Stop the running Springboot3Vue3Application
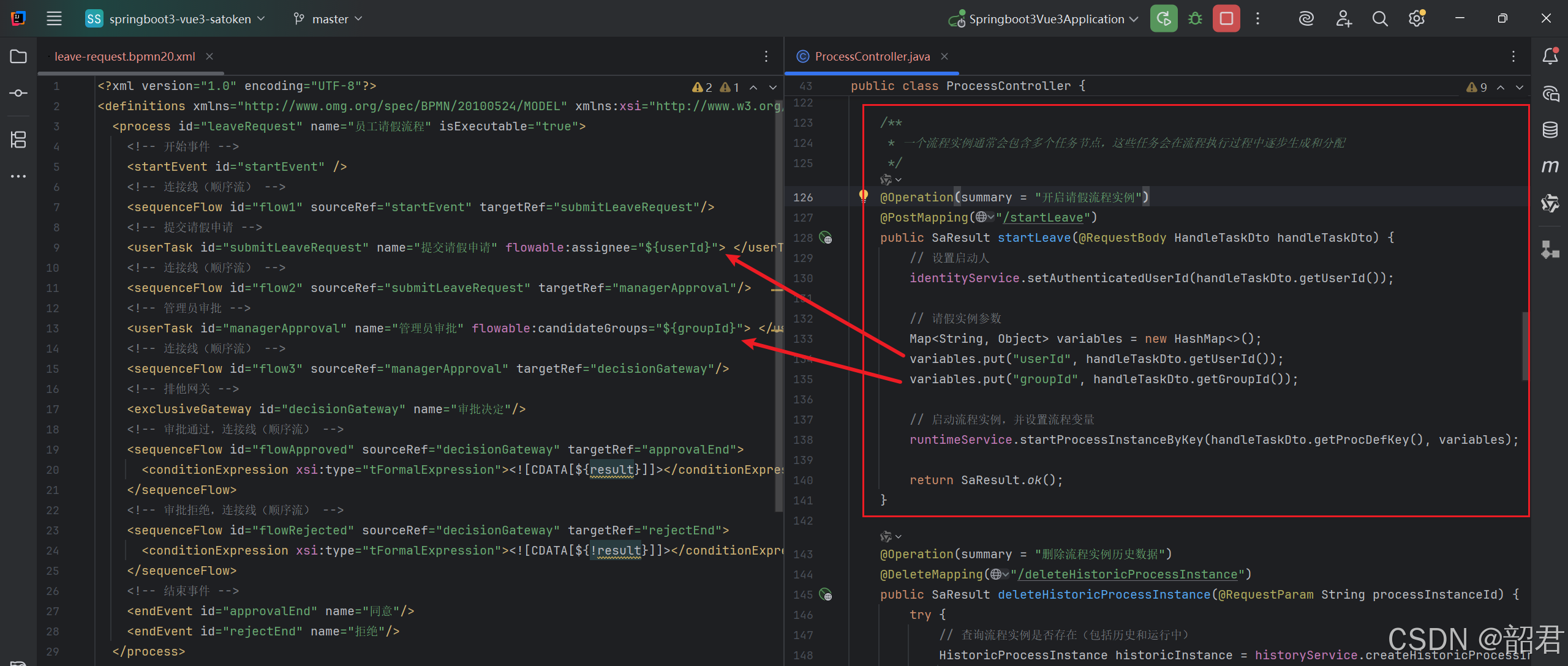Image resolution: width=1568 pixels, height=666 pixels. (x=1226, y=19)
